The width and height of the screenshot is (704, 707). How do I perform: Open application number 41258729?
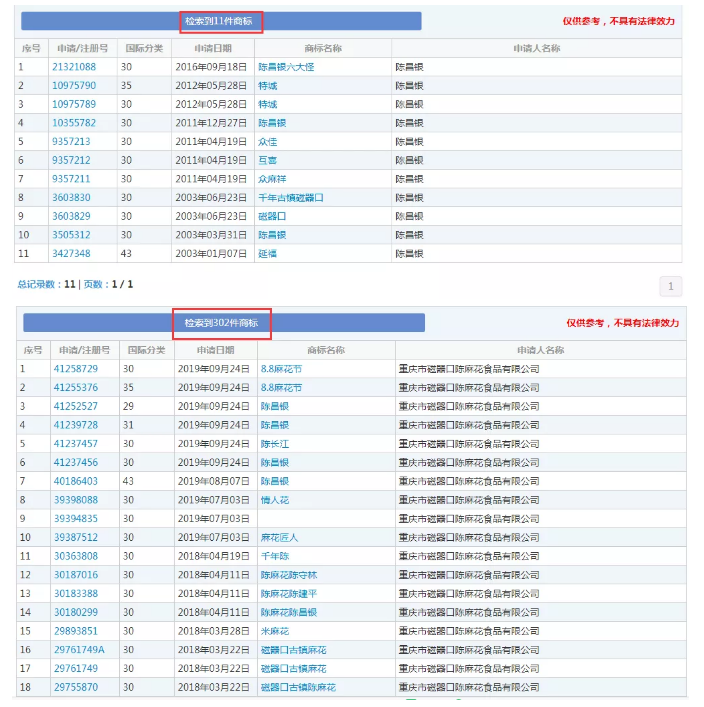pos(76,369)
